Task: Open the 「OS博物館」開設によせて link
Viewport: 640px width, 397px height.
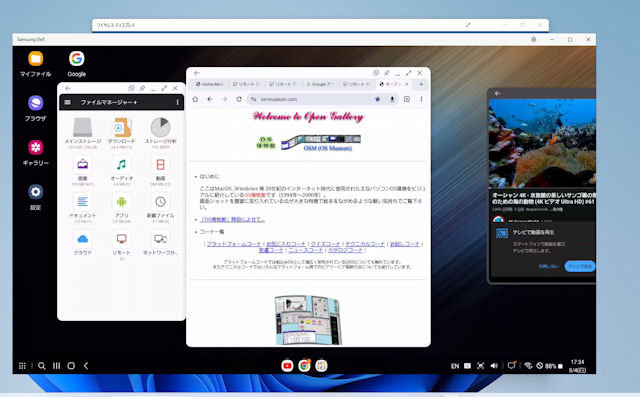Action: (x=232, y=220)
